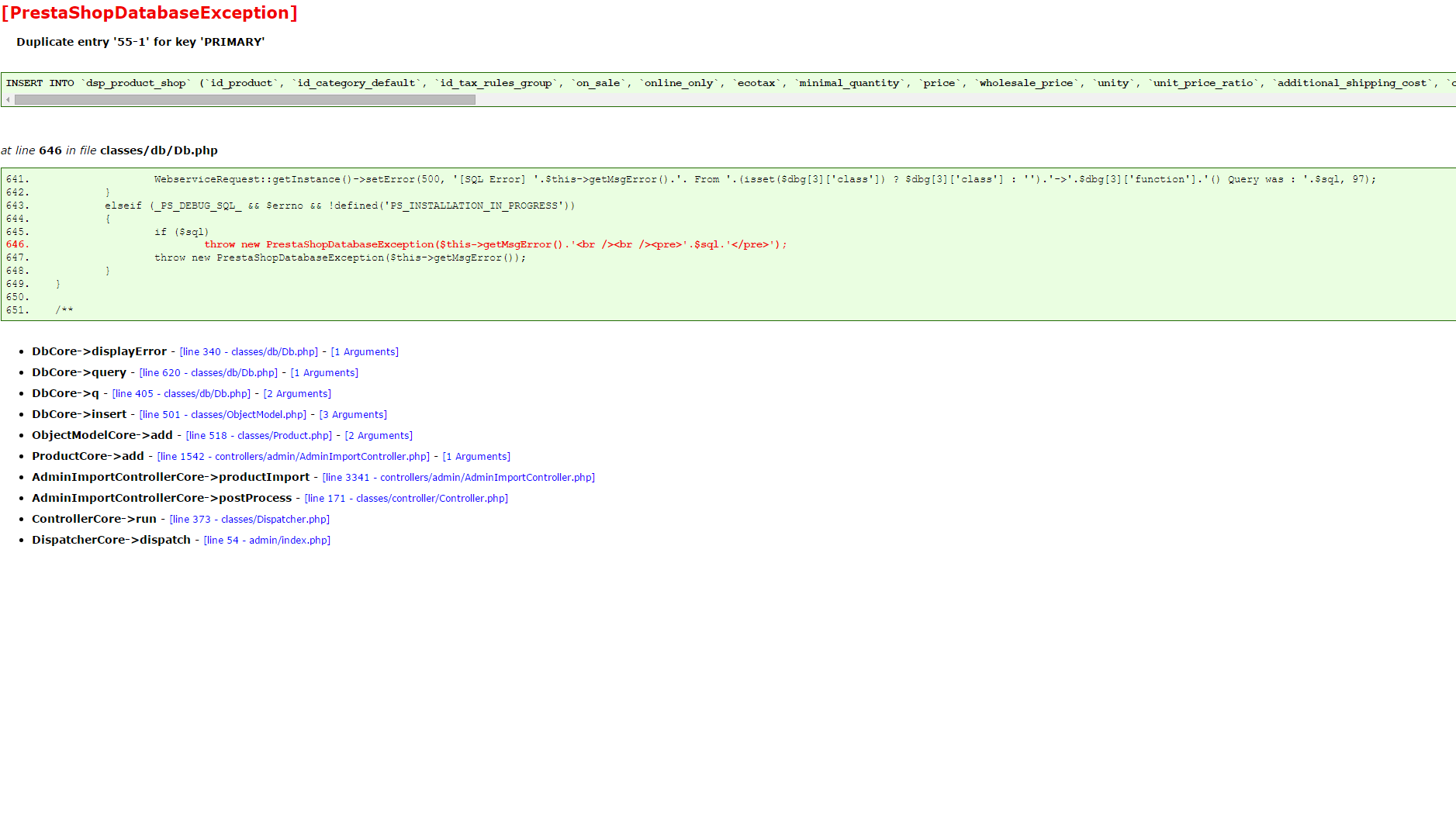Show the 1 Arguments of DbCore->query
The width and height of the screenshot is (1456, 819).
pyautogui.click(x=324, y=373)
